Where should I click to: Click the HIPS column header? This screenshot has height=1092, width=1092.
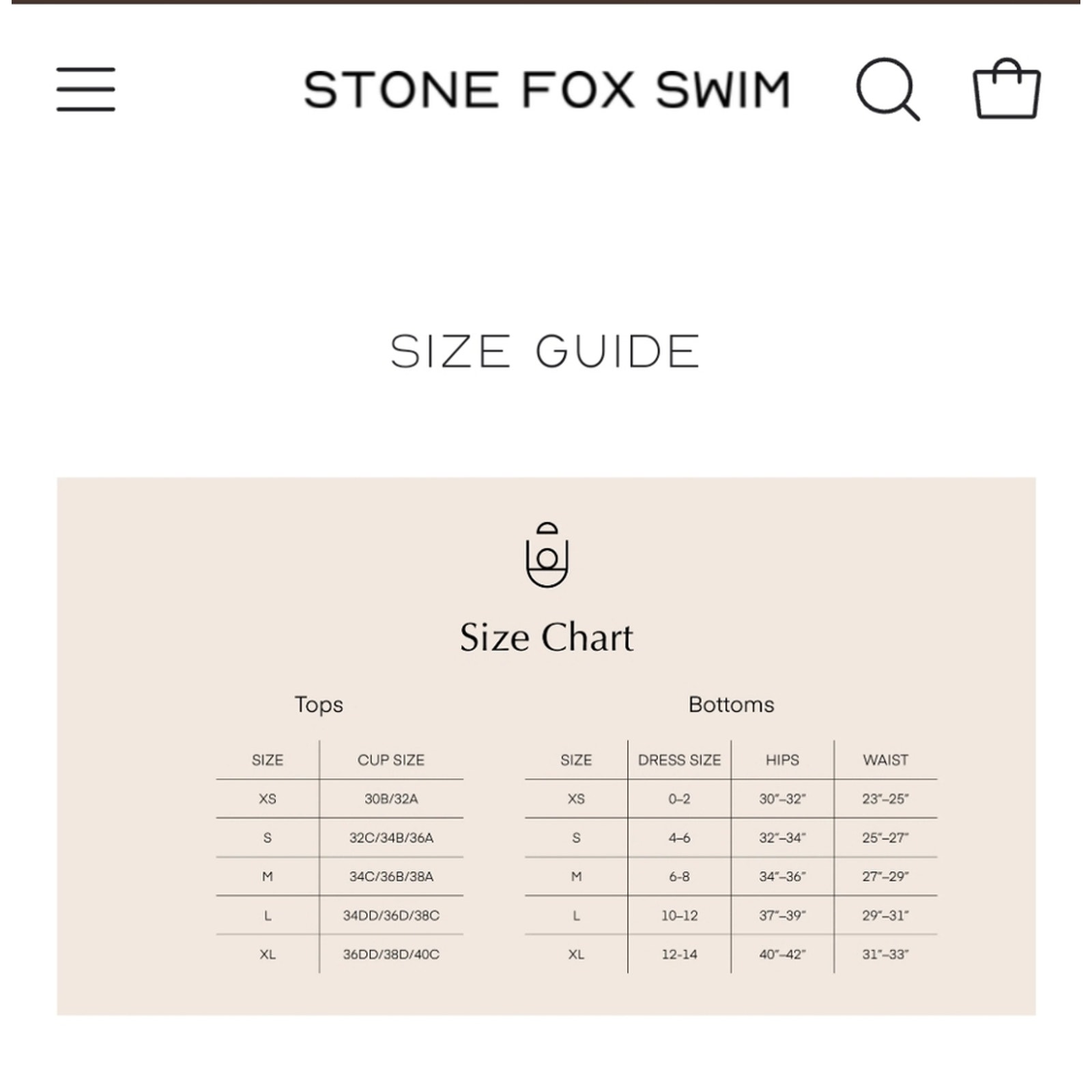(x=782, y=760)
